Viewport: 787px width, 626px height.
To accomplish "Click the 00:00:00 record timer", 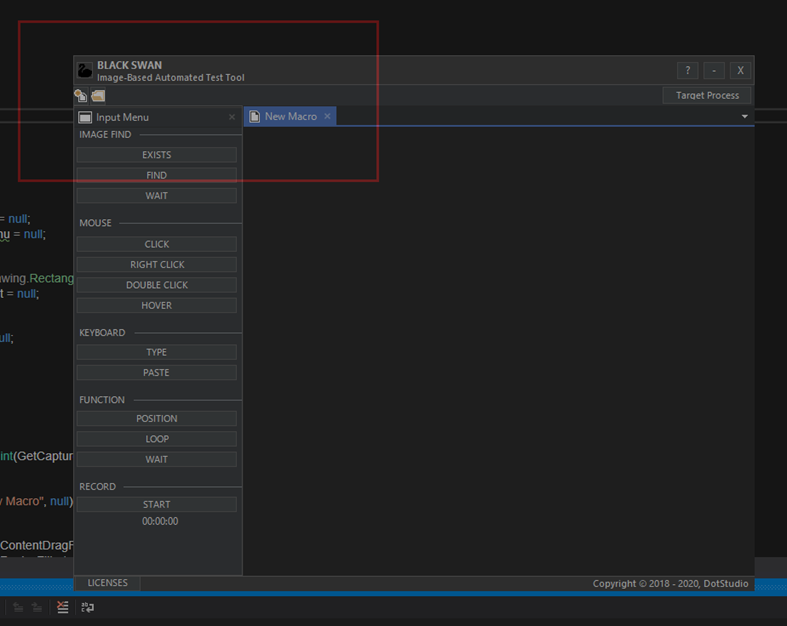I will (x=160, y=521).
